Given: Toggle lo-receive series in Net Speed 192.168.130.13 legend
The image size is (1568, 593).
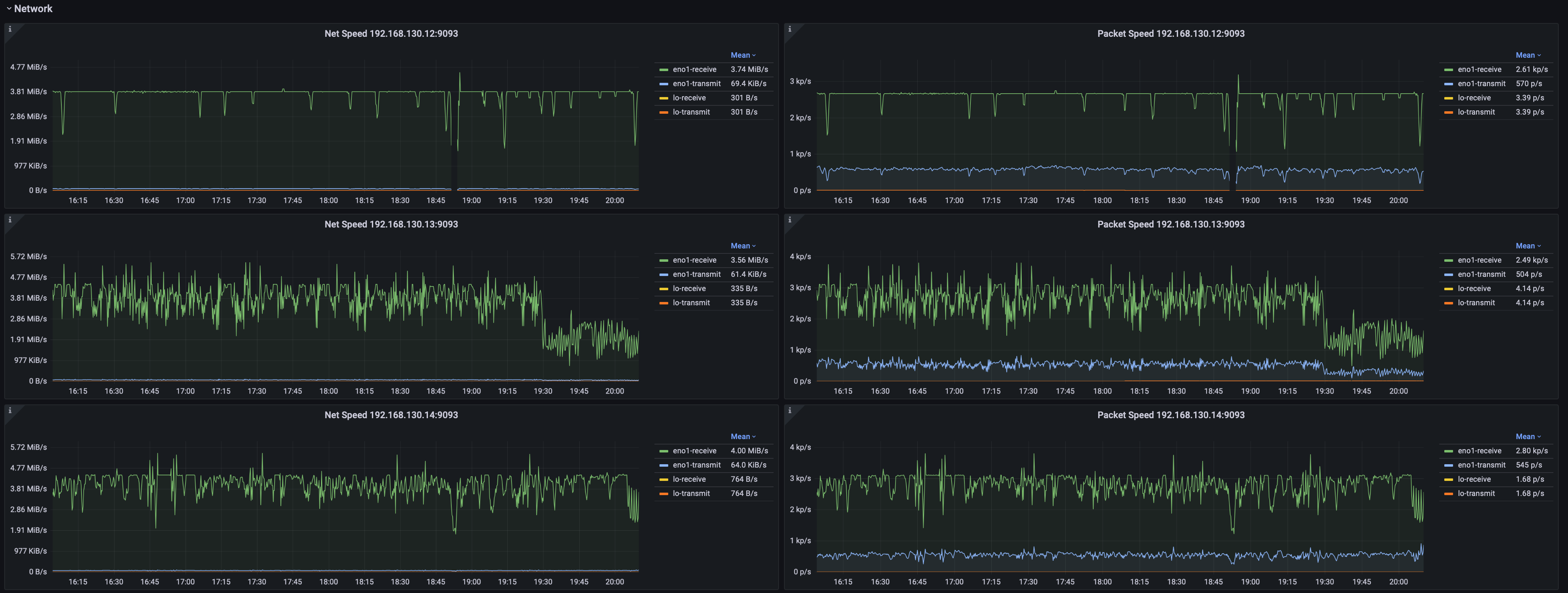Looking at the screenshot, I should point(689,289).
